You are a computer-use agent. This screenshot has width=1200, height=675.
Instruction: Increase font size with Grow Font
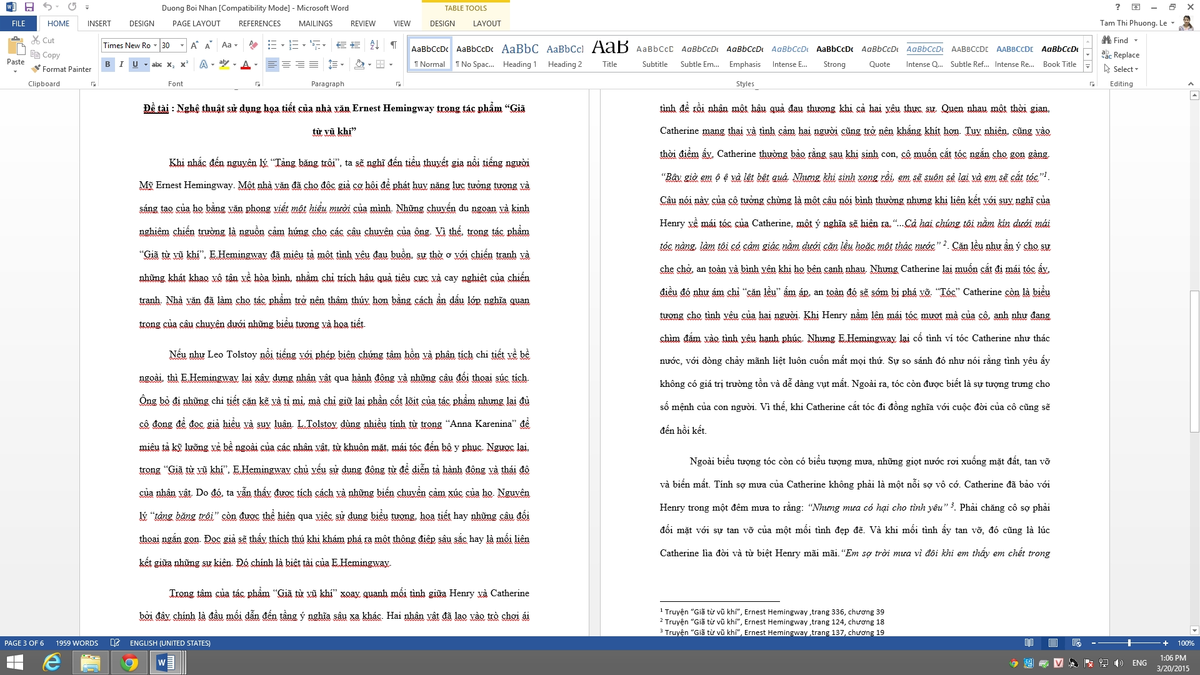[193, 45]
